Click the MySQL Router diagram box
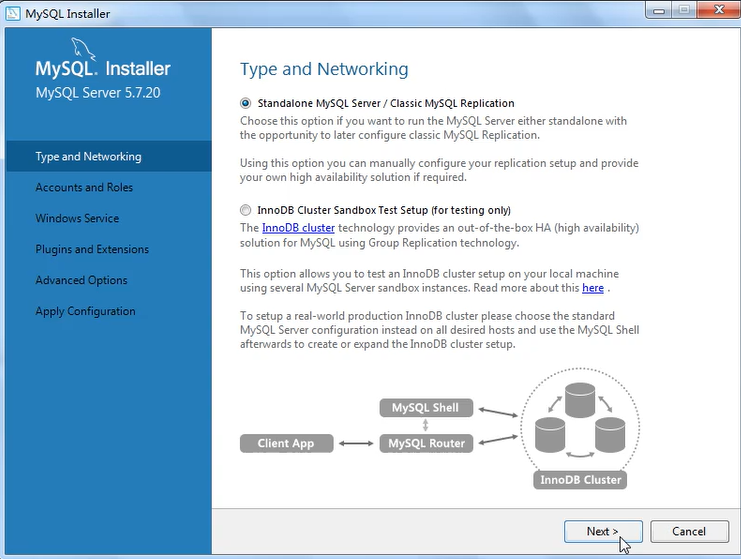Screen dimensions: 741x559 tap(426, 443)
